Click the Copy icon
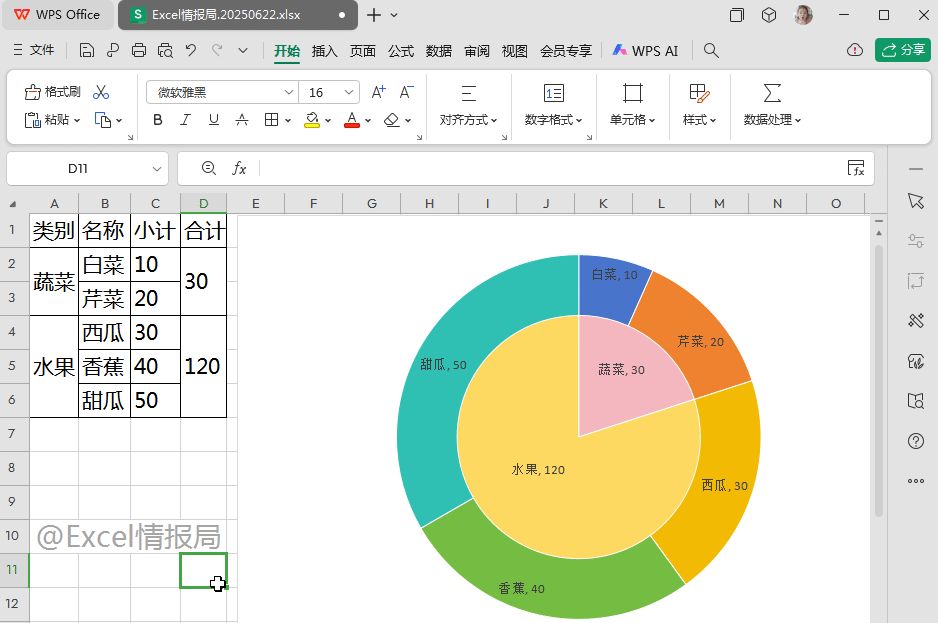The width and height of the screenshot is (938, 623). [103, 120]
